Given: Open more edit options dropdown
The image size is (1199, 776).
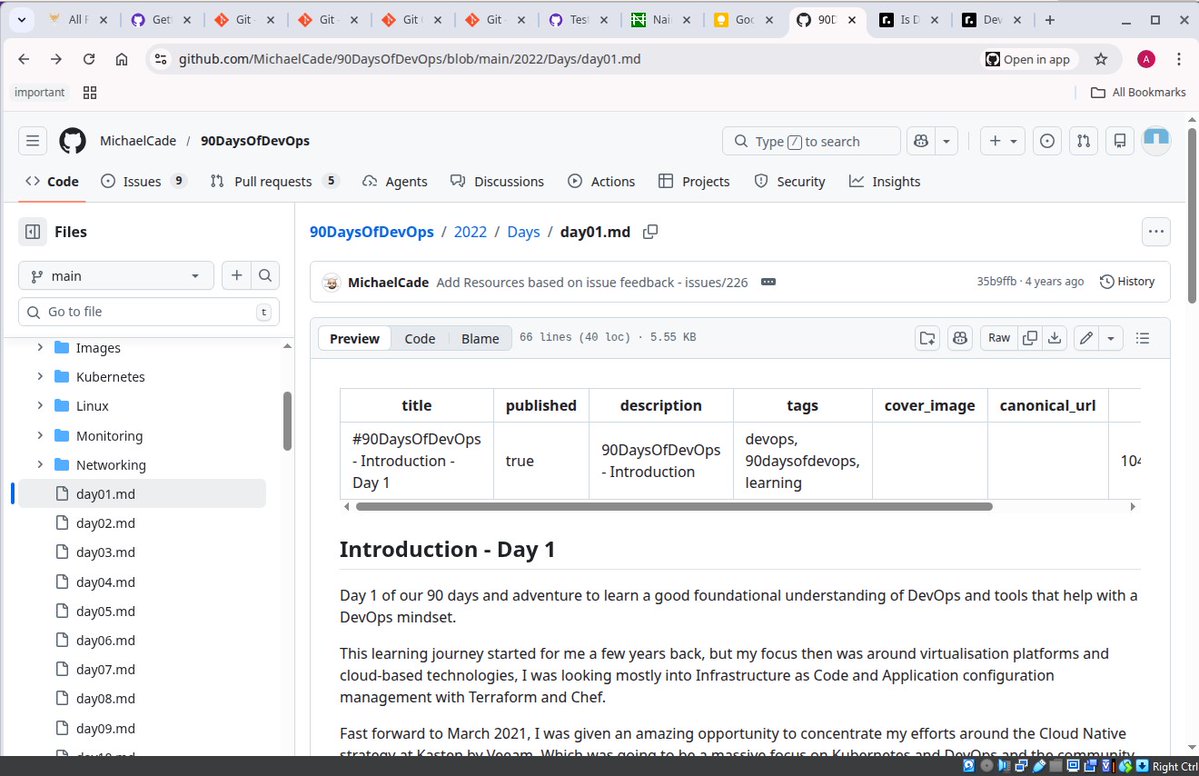Looking at the screenshot, I should click(1110, 338).
